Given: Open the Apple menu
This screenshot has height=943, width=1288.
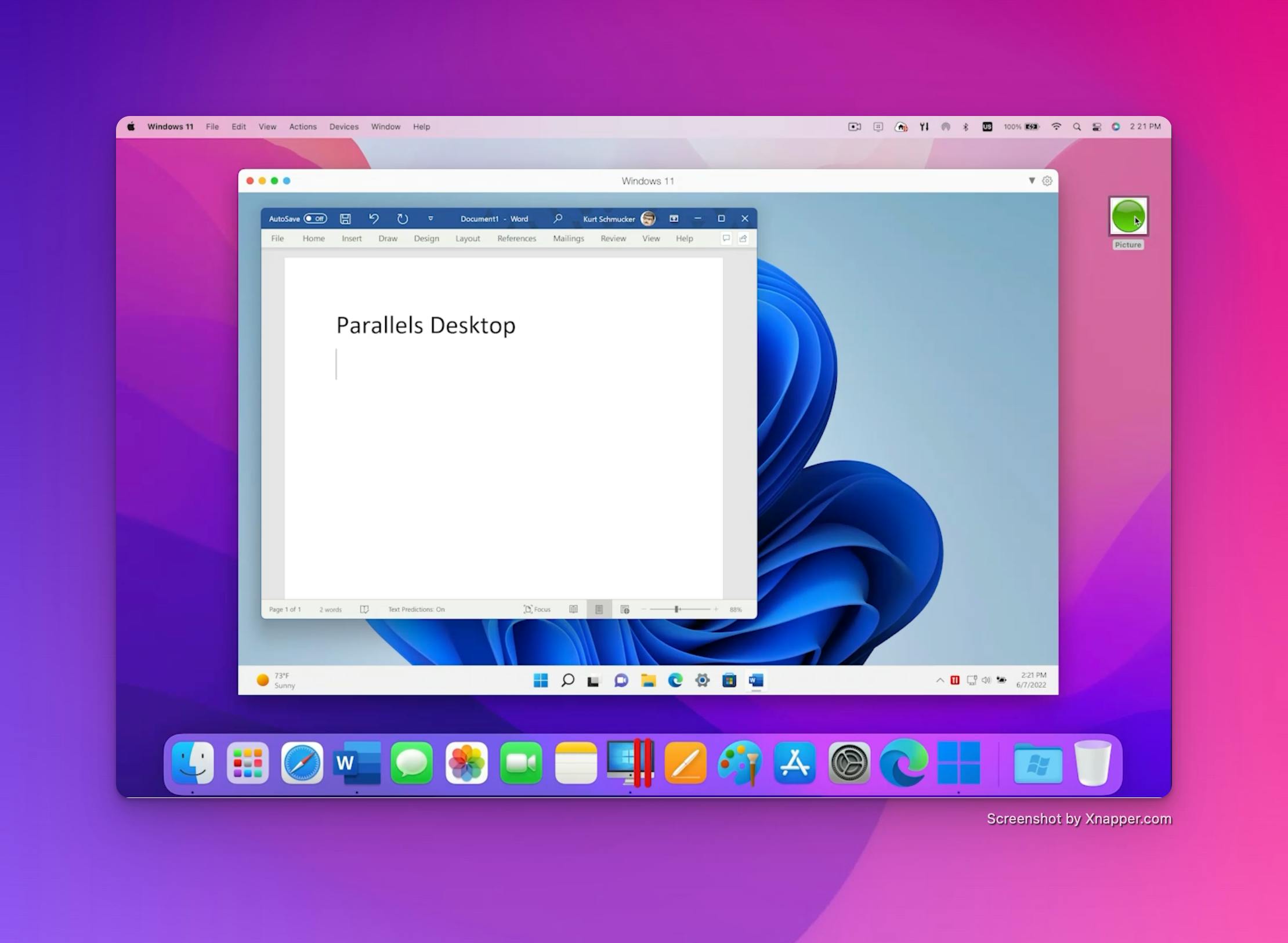Looking at the screenshot, I should (x=131, y=126).
